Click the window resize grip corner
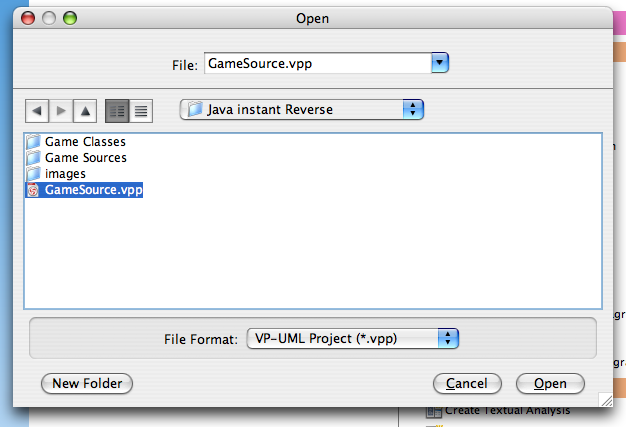 pyautogui.click(x=606, y=399)
